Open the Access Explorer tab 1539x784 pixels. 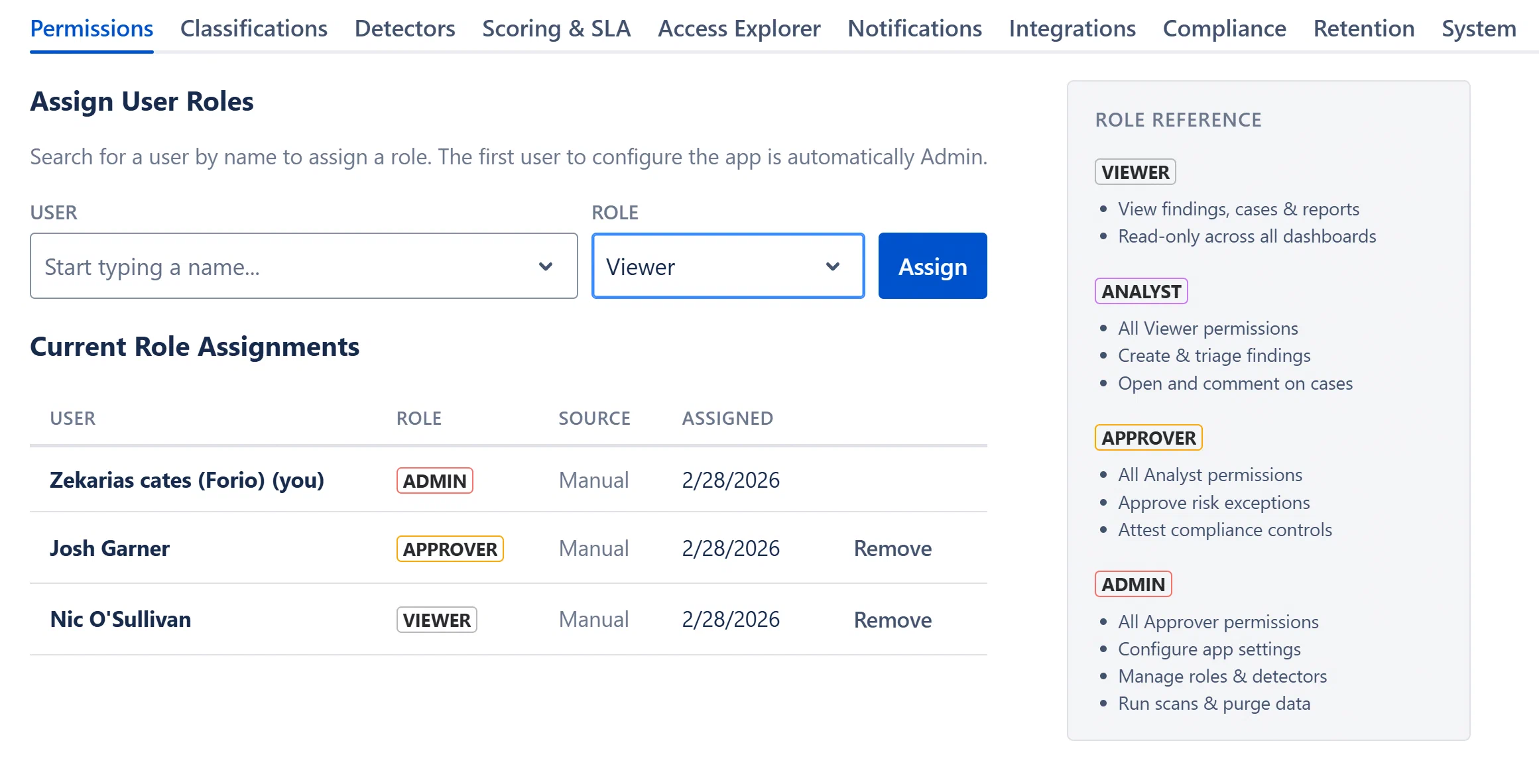(739, 28)
